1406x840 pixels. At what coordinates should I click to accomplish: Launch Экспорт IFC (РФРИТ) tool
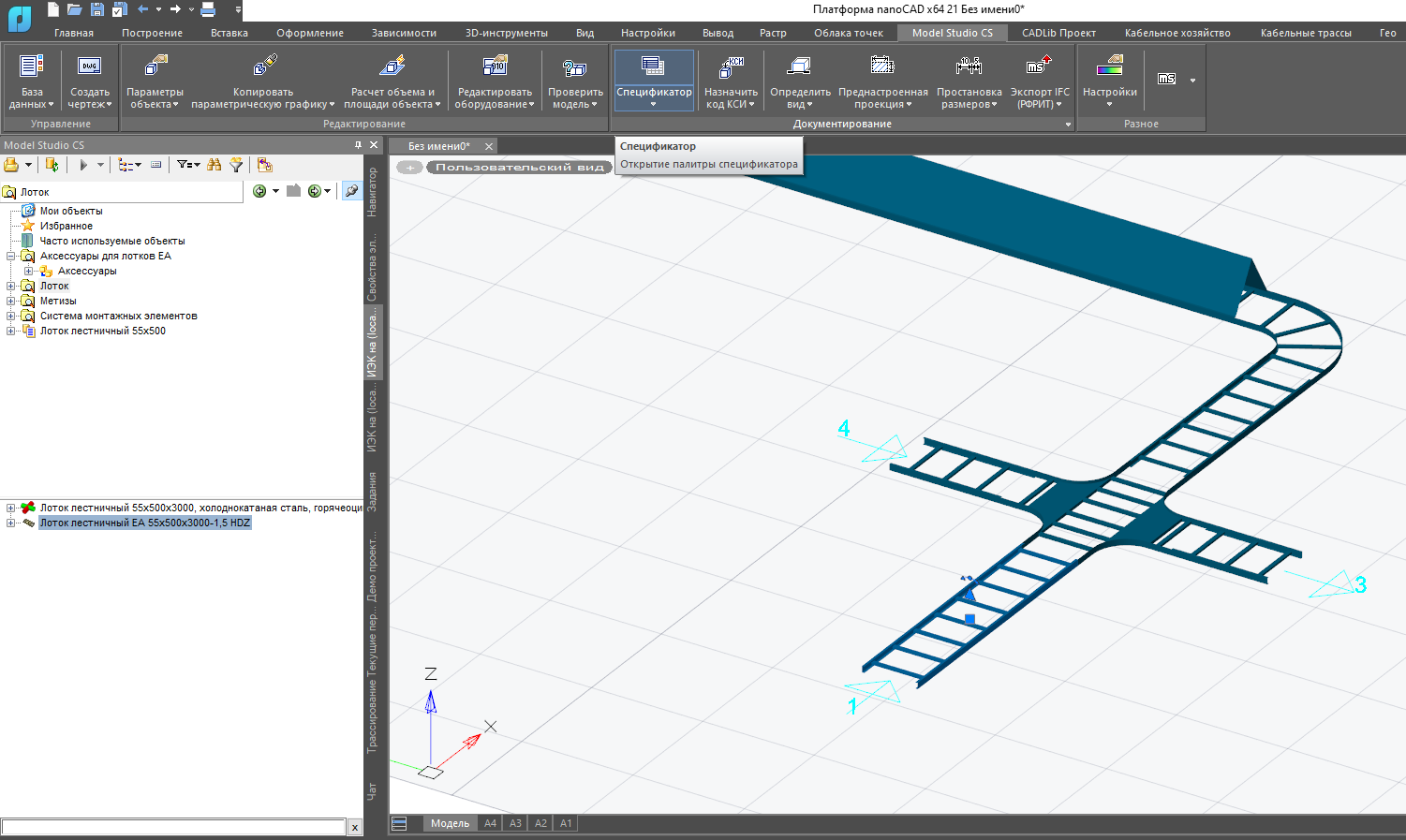click(1040, 81)
